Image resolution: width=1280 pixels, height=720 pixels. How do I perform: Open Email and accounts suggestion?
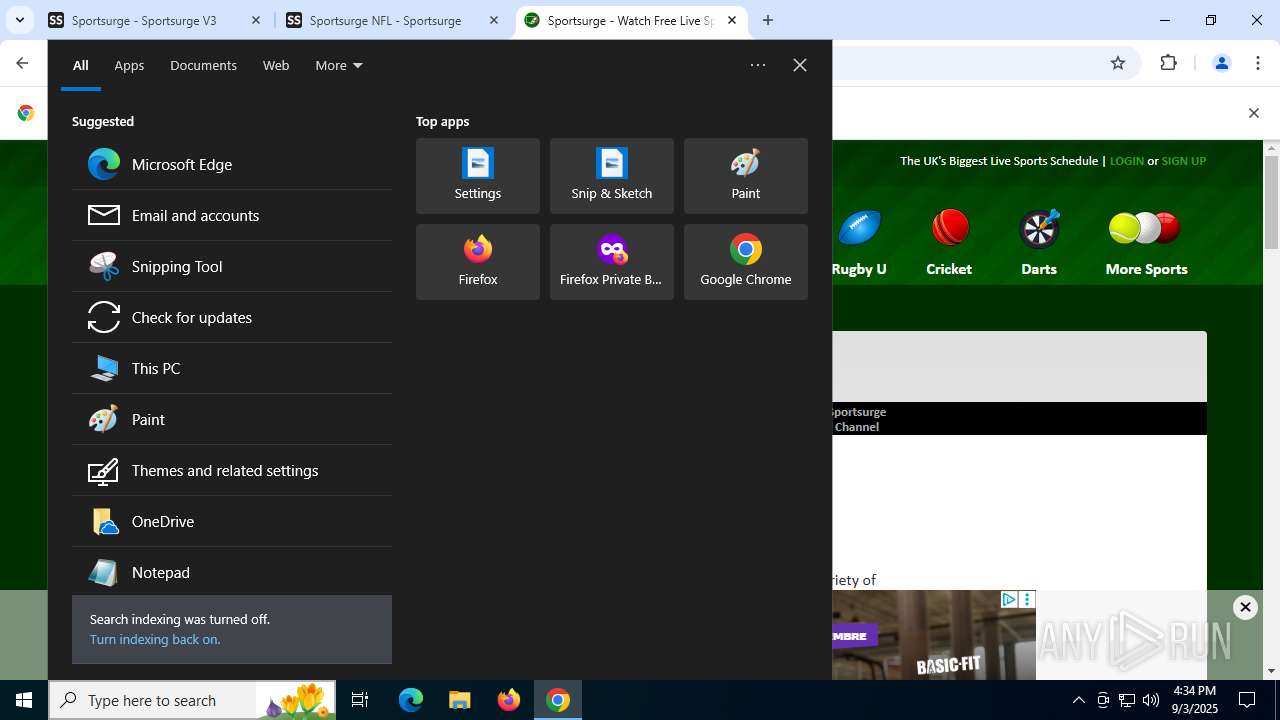[x=232, y=215]
